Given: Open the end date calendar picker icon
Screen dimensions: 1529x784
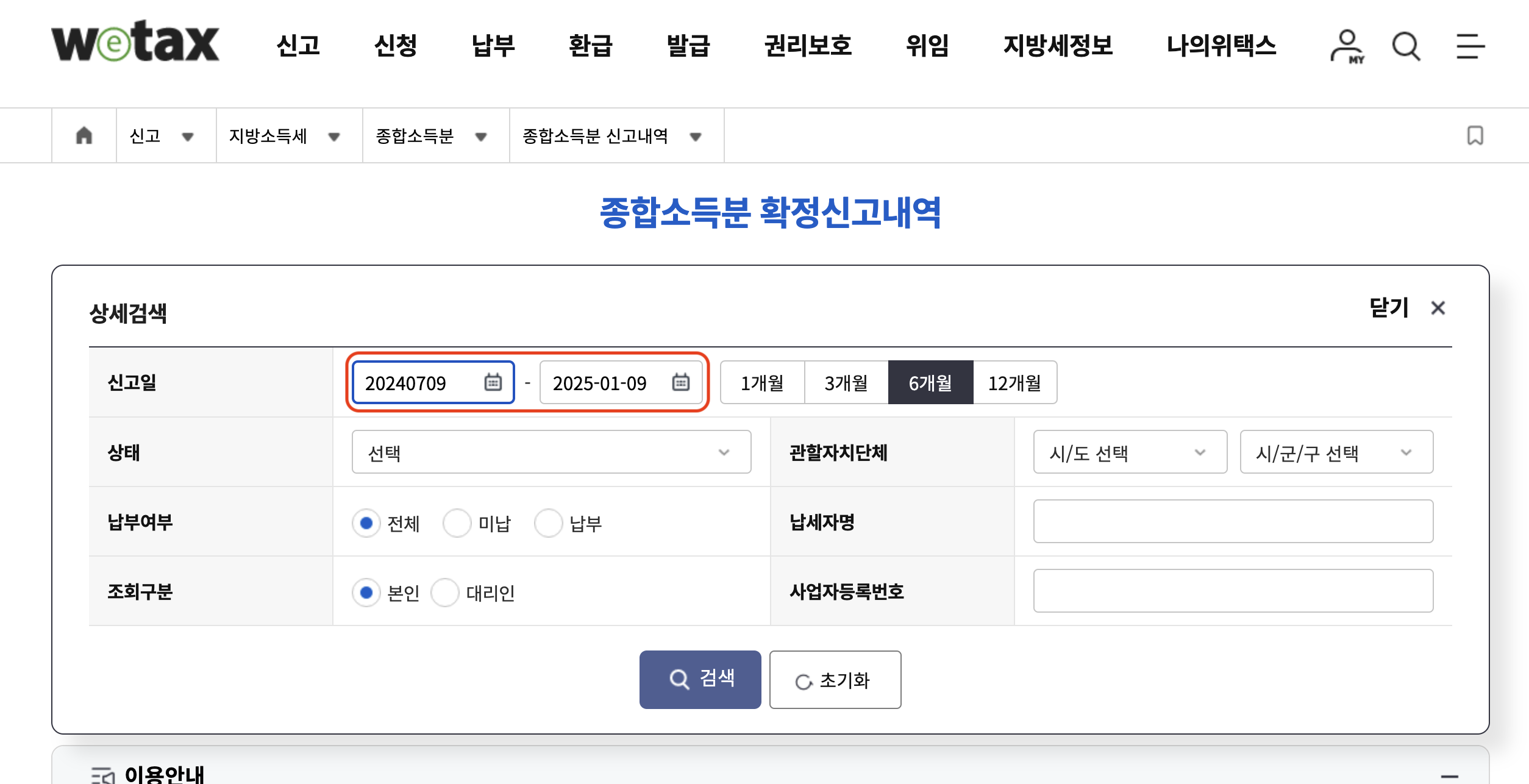Looking at the screenshot, I should tap(680, 382).
